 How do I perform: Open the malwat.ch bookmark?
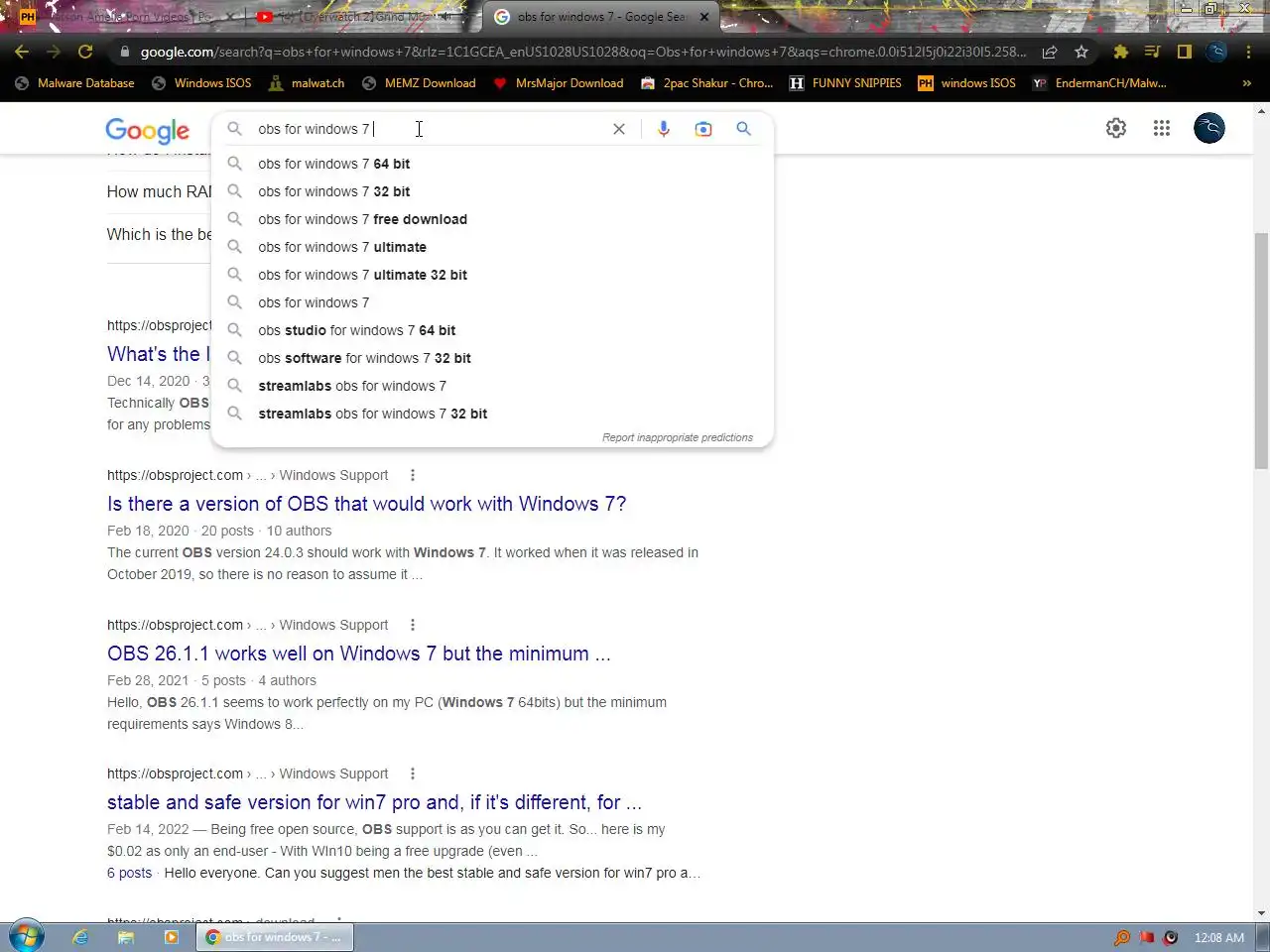coord(307,83)
